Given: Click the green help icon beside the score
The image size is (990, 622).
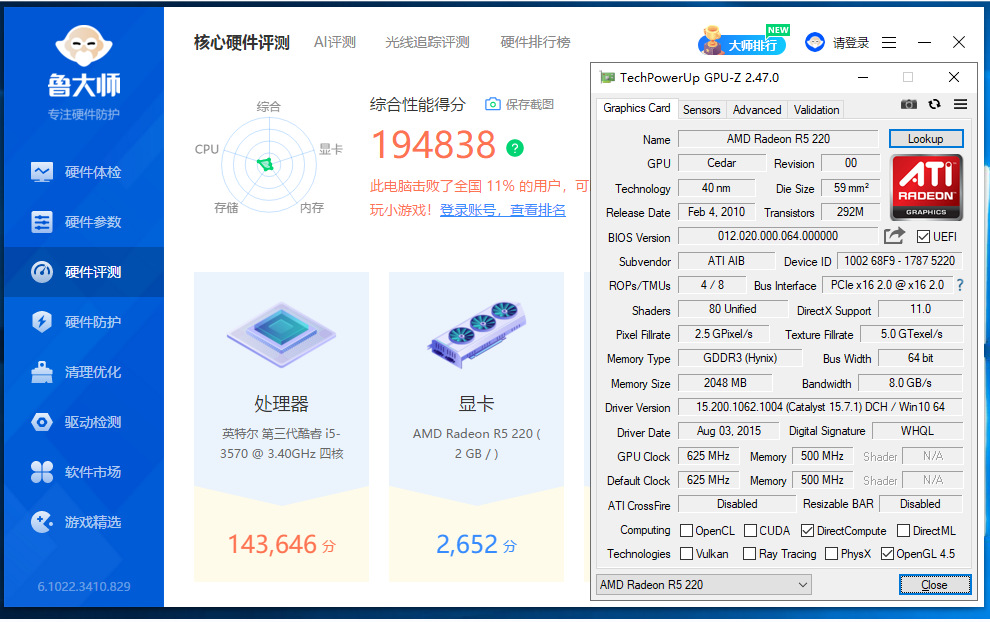Looking at the screenshot, I should (x=515, y=148).
